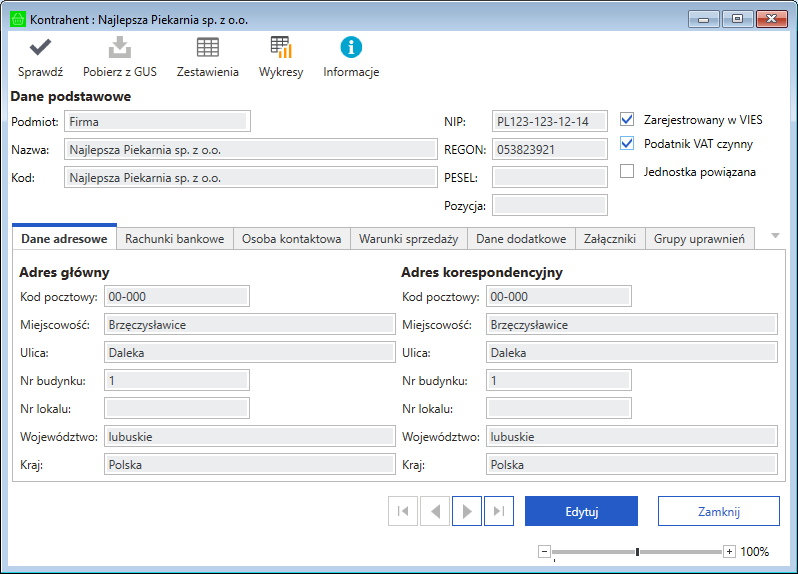Click the zoom slider handle
Screen dimensions: 798x574
(637, 551)
